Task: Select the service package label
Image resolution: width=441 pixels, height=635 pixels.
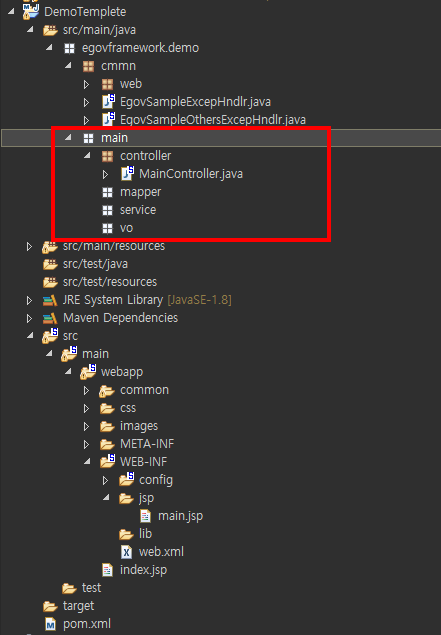Action: coord(138,210)
